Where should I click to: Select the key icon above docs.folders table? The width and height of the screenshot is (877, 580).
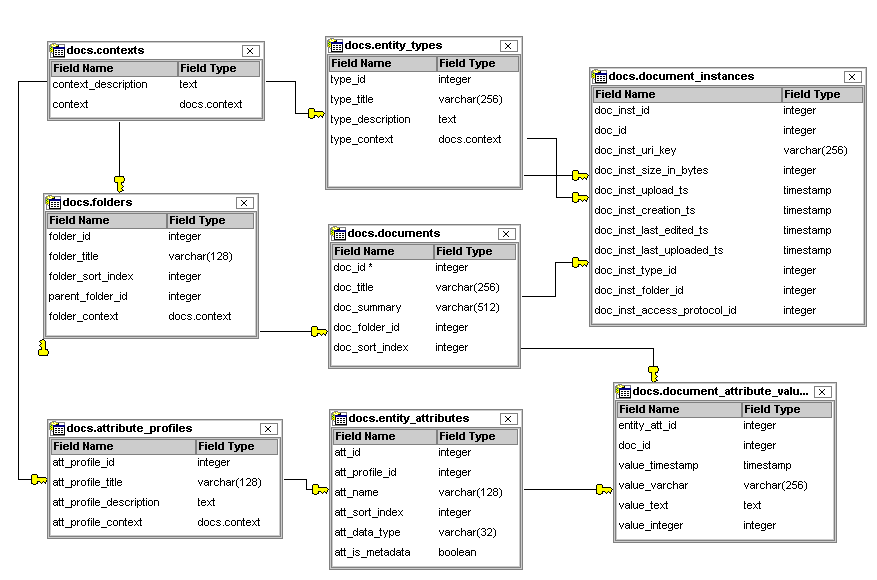(x=119, y=183)
